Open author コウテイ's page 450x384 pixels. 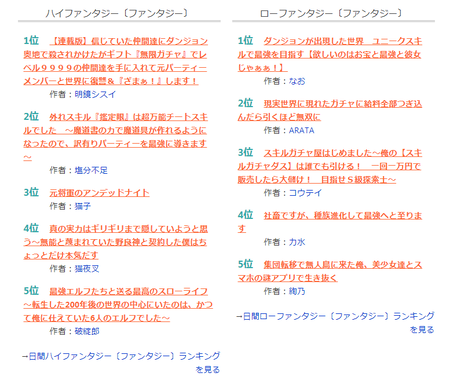[x=305, y=193]
